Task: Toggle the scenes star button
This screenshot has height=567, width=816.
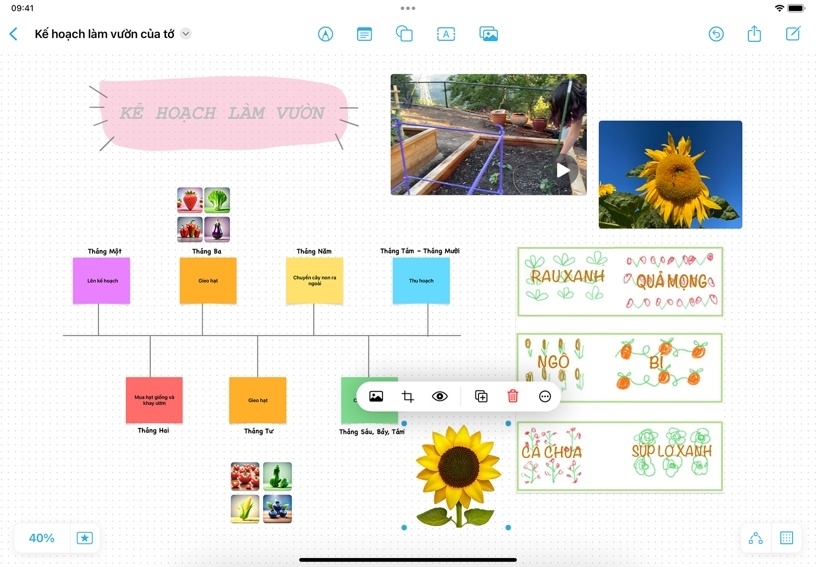Action: pyautogui.click(x=85, y=538)
